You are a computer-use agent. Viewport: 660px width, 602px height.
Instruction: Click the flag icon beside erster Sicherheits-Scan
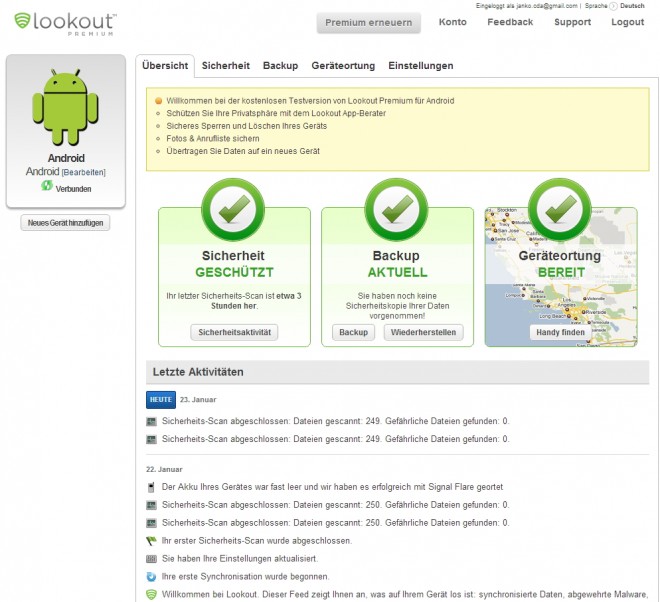151,541
